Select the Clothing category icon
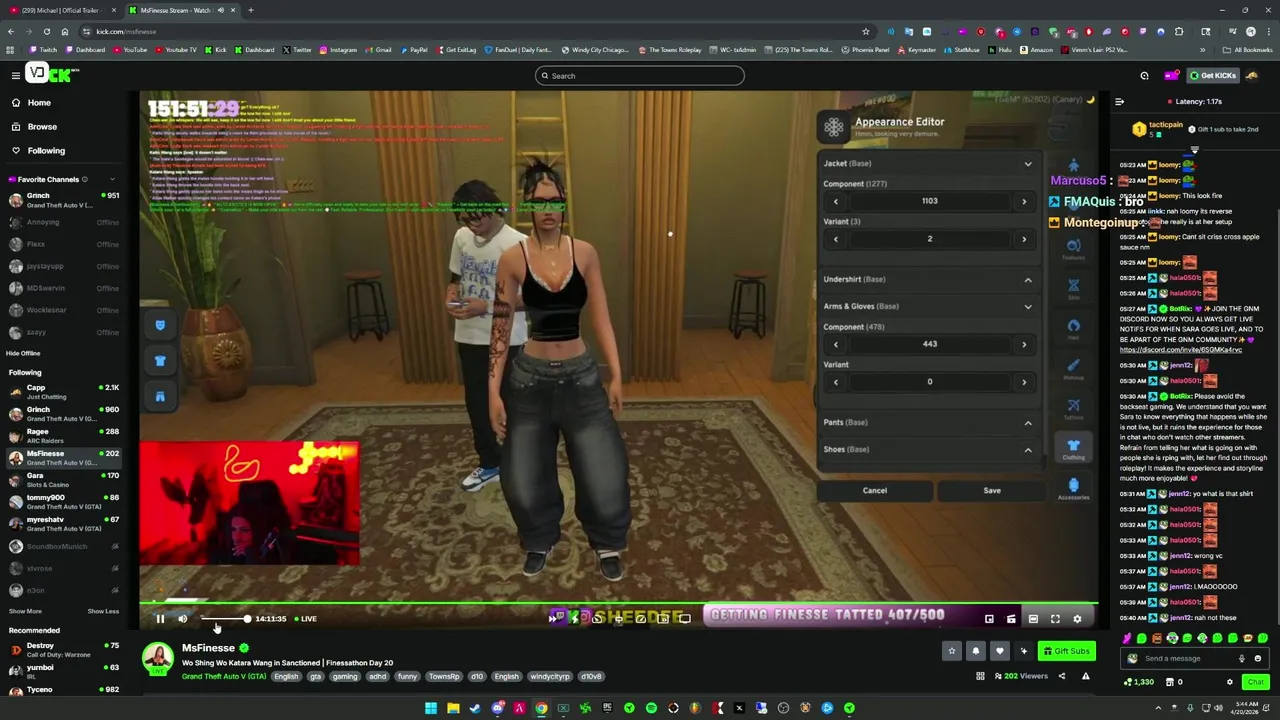Image resolution: width=1280 pixels, height=720 pixels. click(x=1073, y=449)
